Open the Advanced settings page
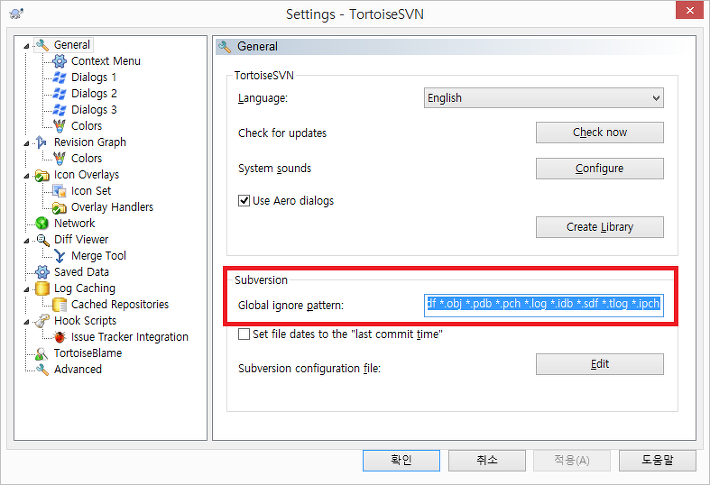 [78, 370]
